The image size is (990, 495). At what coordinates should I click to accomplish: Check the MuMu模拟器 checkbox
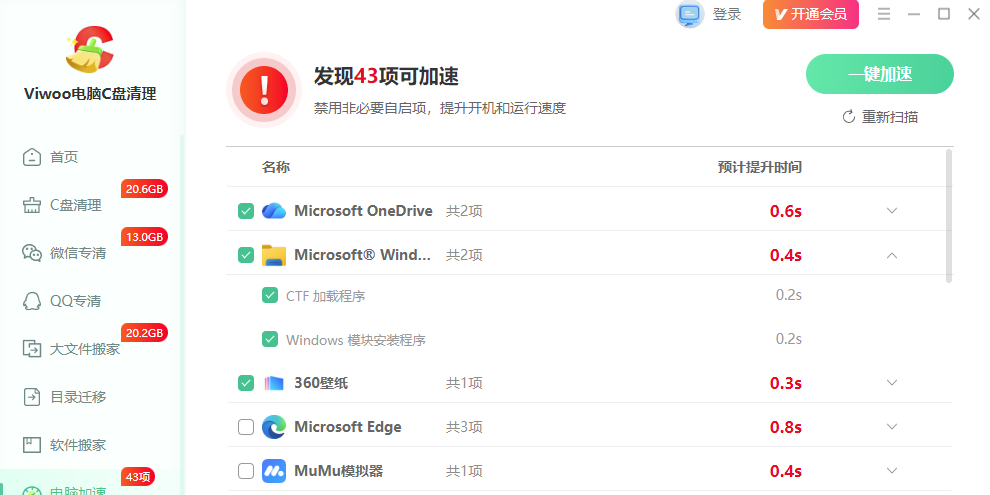[246, 471]
